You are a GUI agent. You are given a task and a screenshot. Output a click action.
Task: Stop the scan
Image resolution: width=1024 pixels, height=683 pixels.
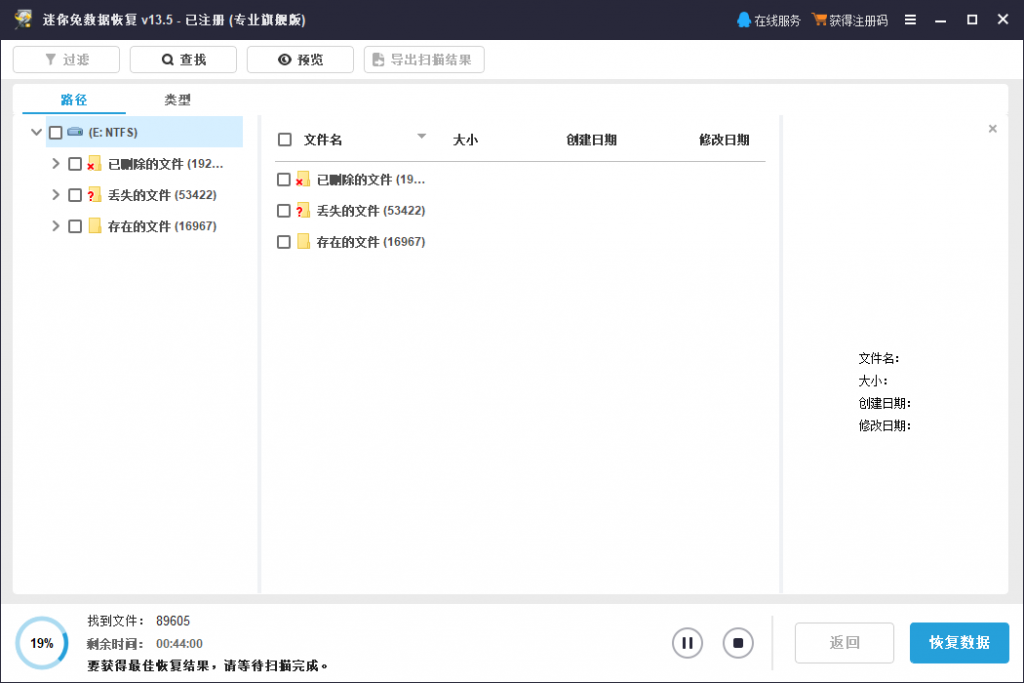click(738, 643)
